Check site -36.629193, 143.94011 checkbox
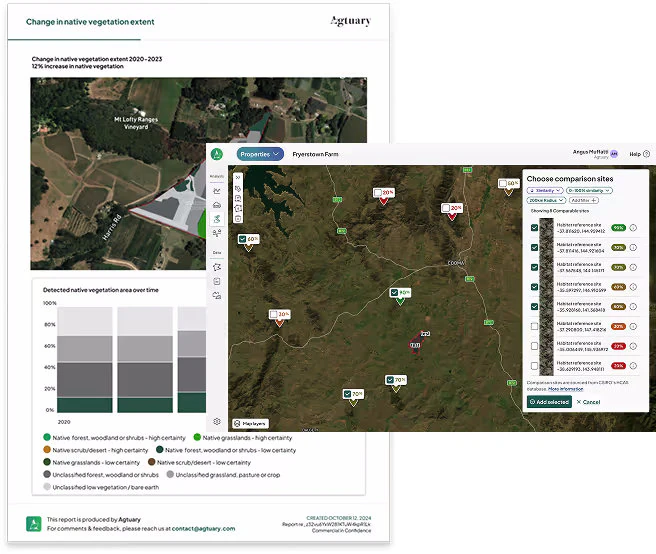The height and width of the screenshot is (554, 656). [534, 366]
